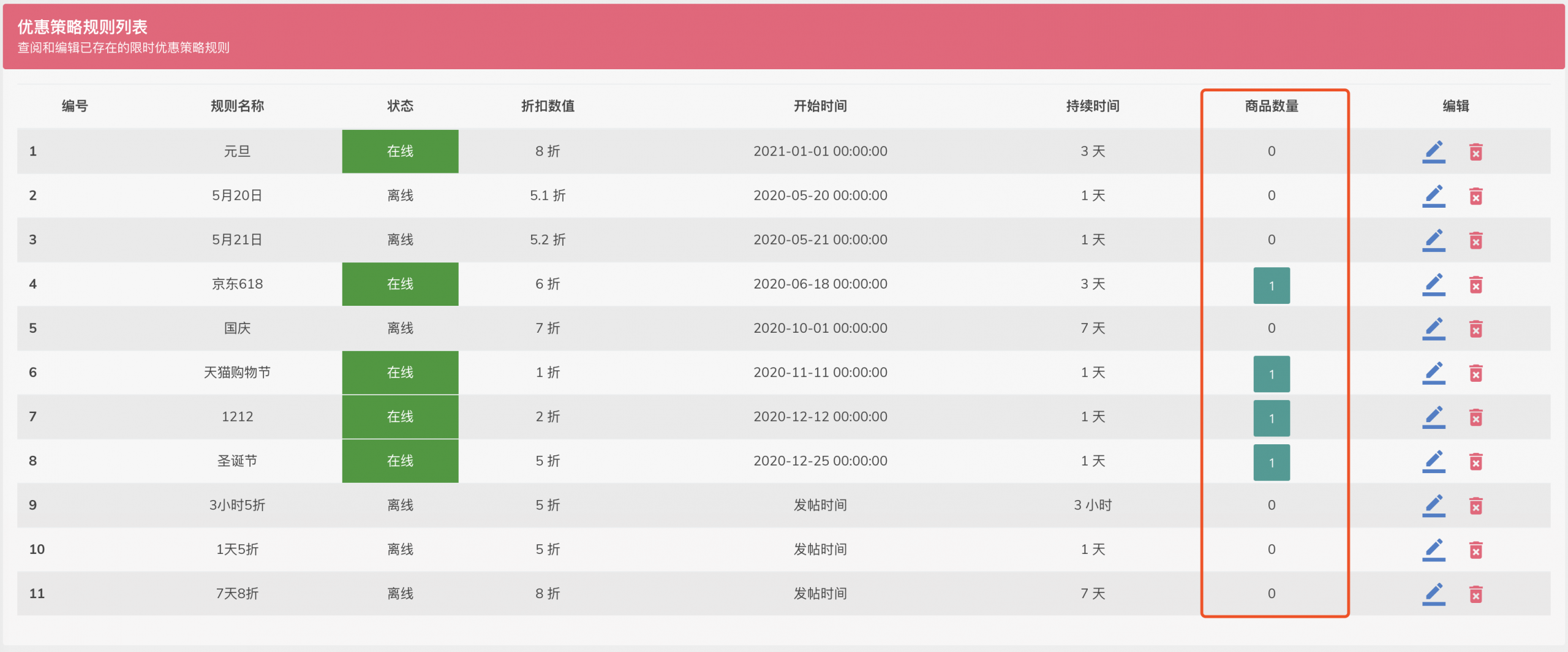Edit the 国庆 rule
This screenshot has height=652, width=1568.
click(1433, 328)
